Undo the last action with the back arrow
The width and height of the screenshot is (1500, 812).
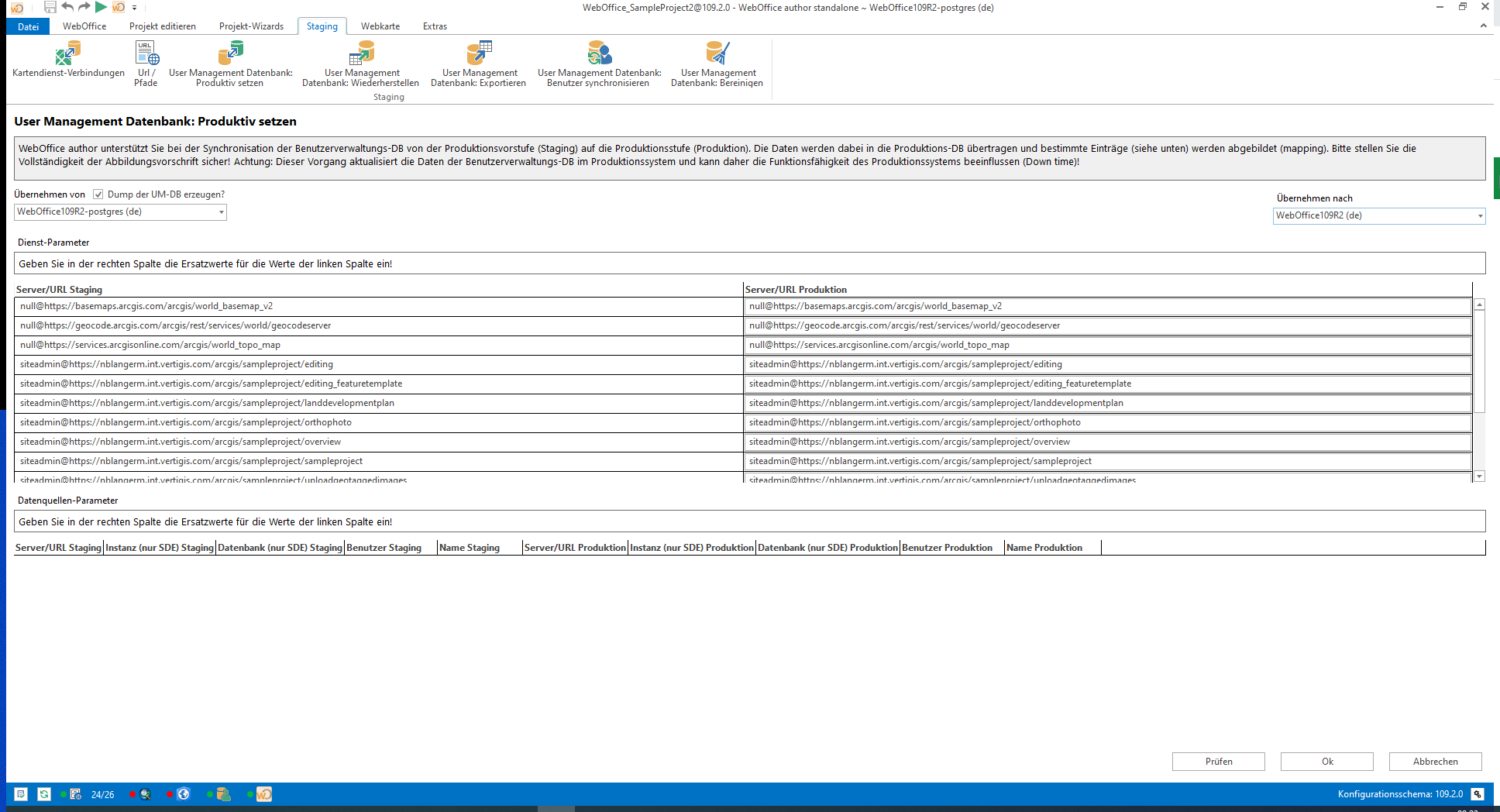[67, 7]
